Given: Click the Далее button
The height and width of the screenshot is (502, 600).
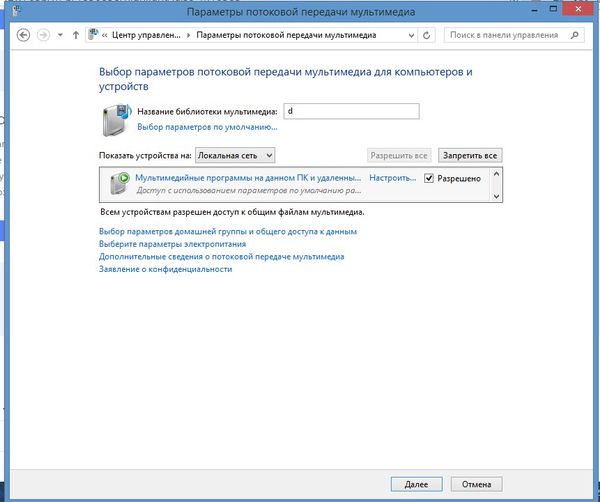Looking at the screenshot, I should 416,483.
